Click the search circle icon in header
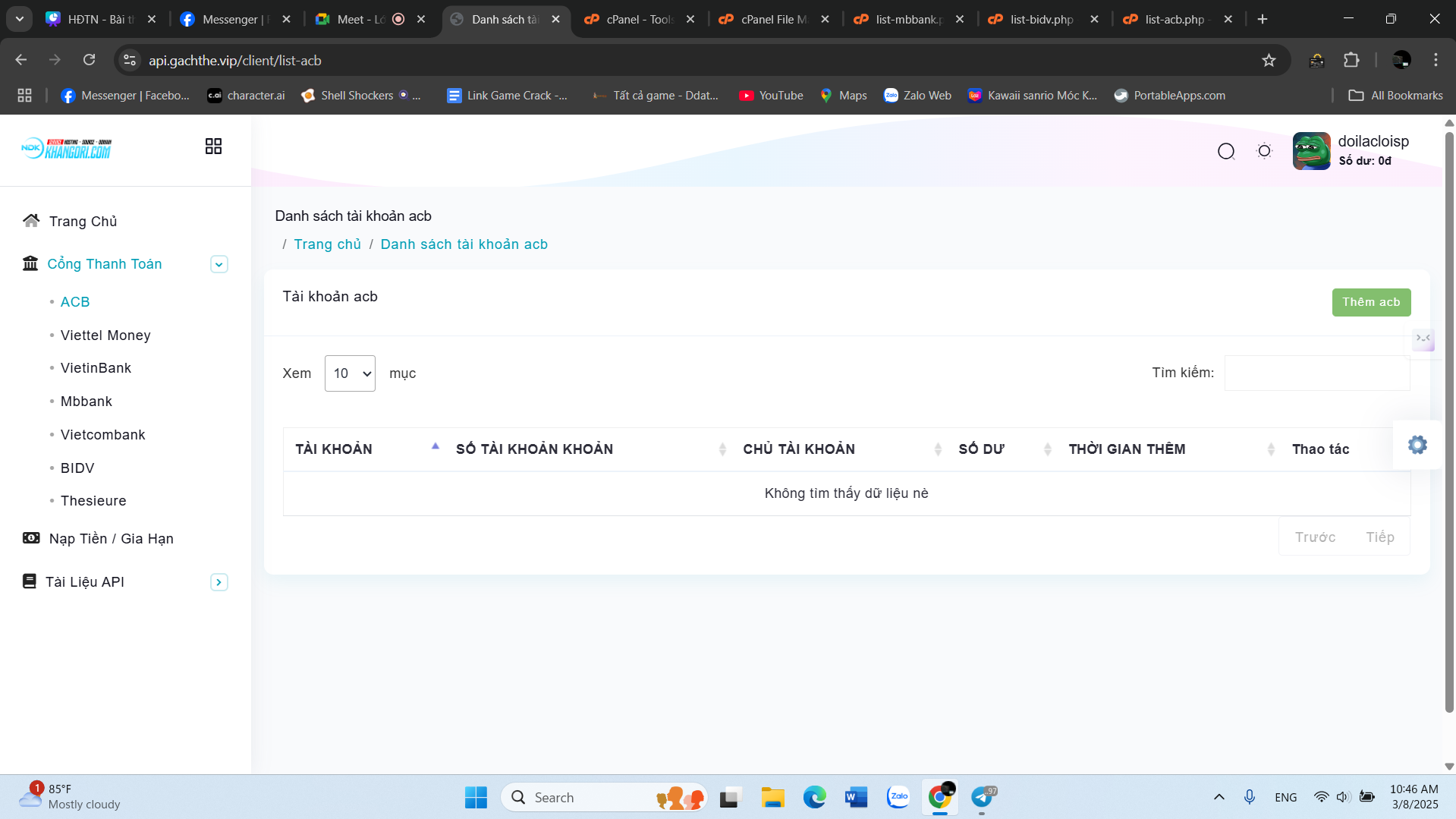This screenshot has height=819, width=1456. click(x=1226, y=151)
